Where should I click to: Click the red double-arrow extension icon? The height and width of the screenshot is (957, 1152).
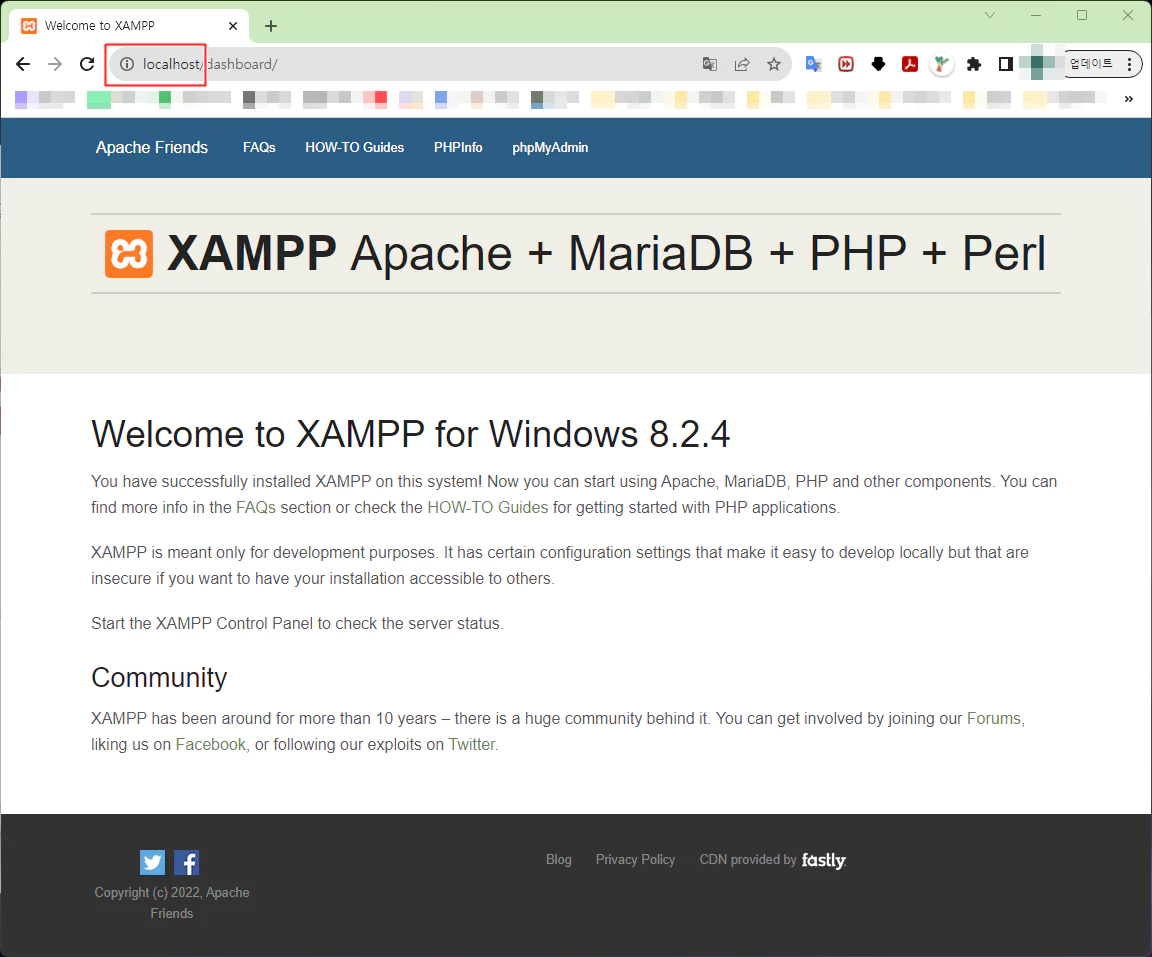[x=846, y=64]
